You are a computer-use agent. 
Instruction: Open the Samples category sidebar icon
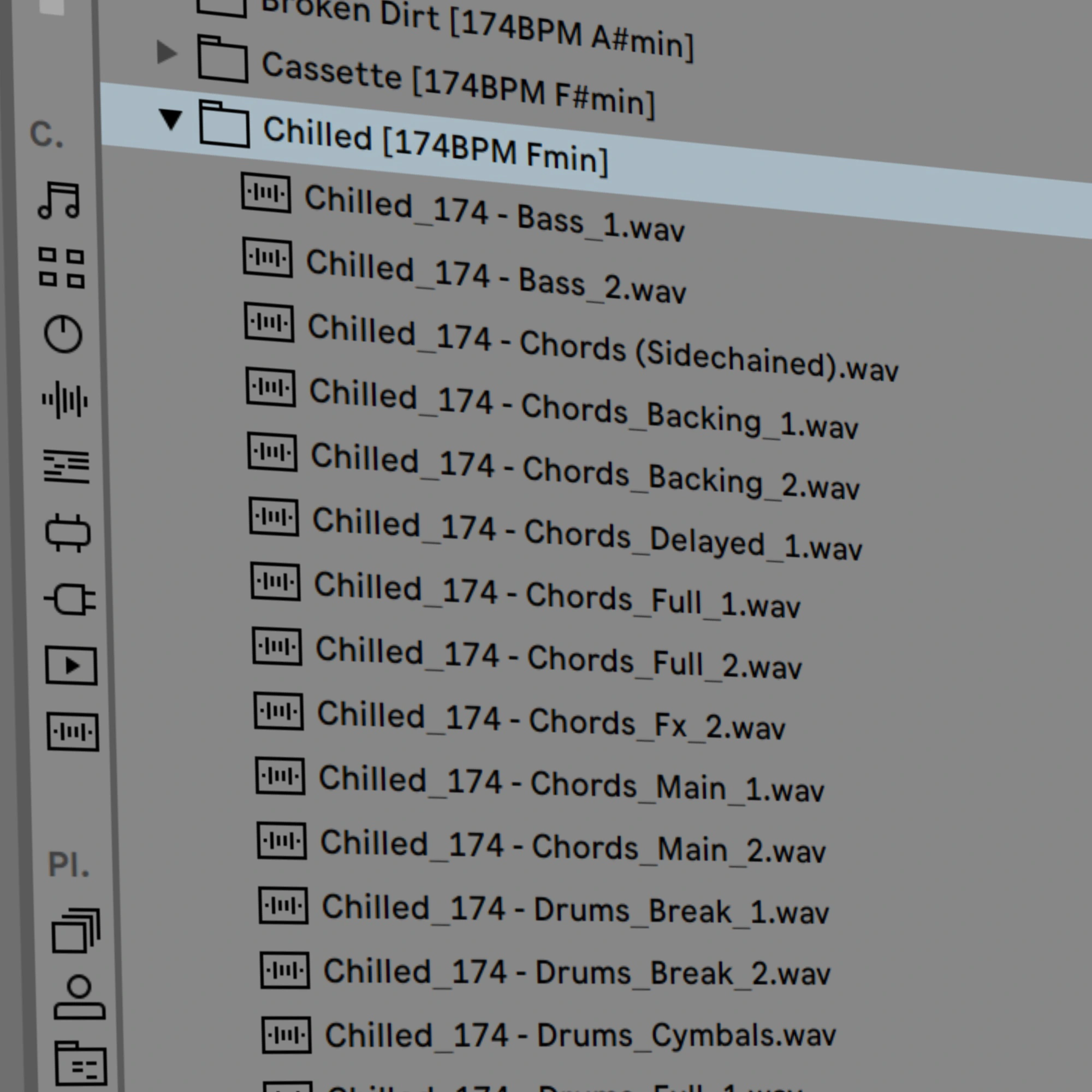[73, 732]
